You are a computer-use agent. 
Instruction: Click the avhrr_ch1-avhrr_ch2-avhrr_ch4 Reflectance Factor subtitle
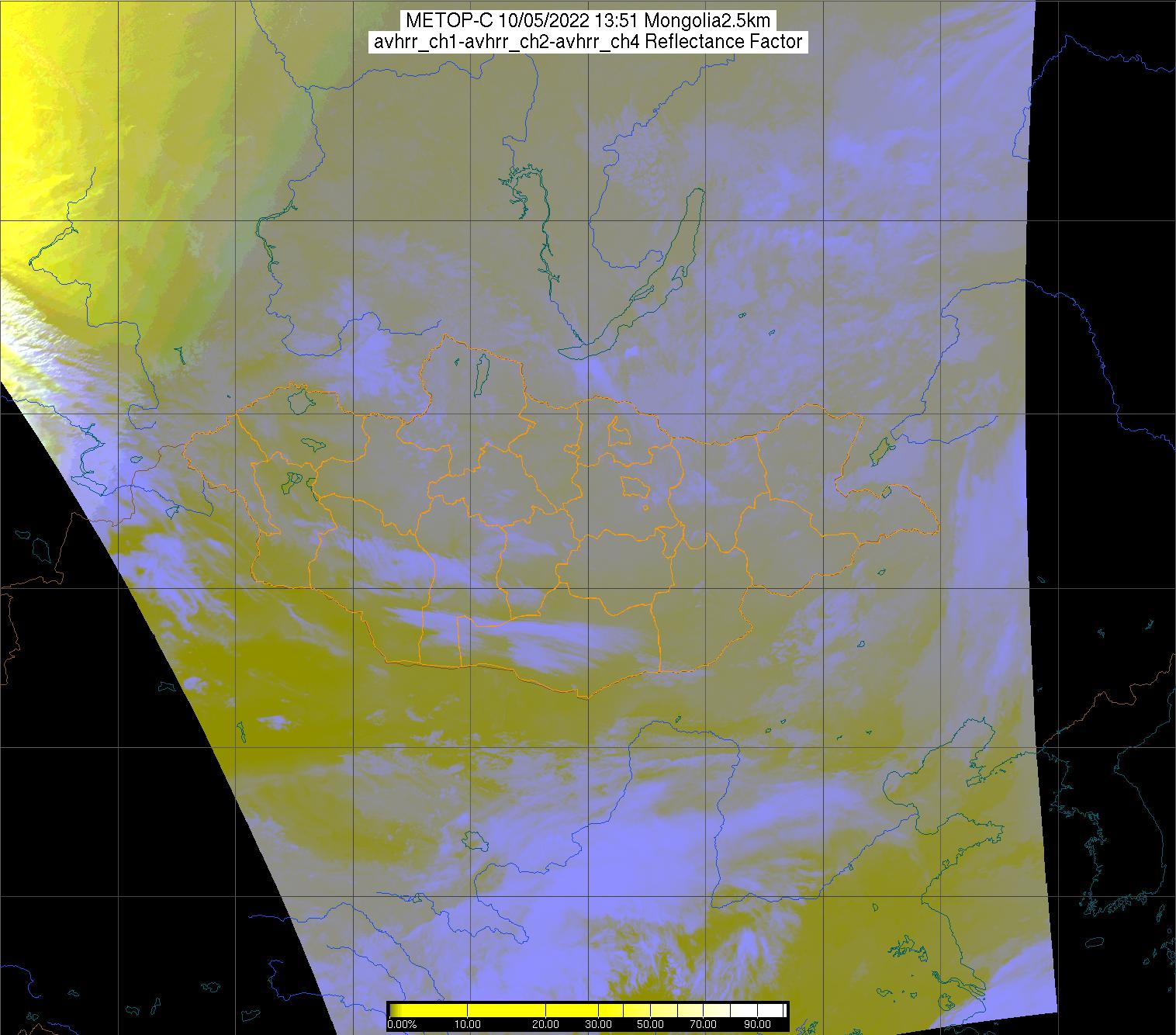click(588, 42)
